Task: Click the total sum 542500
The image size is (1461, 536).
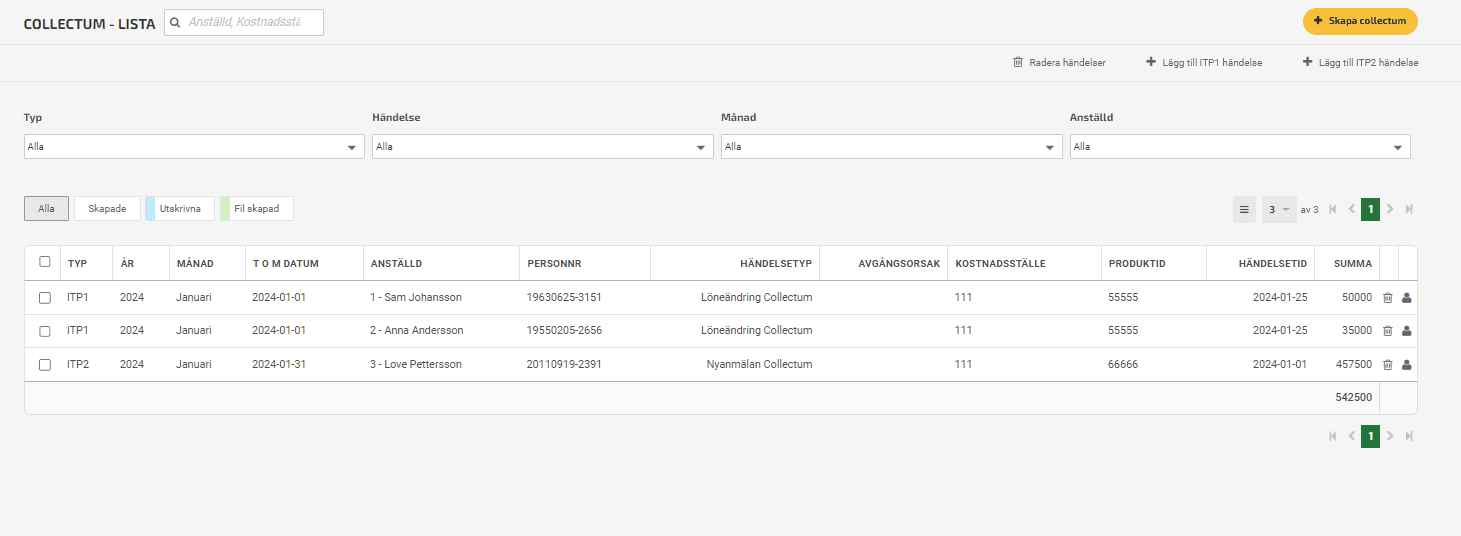Action: [1354, 398]
